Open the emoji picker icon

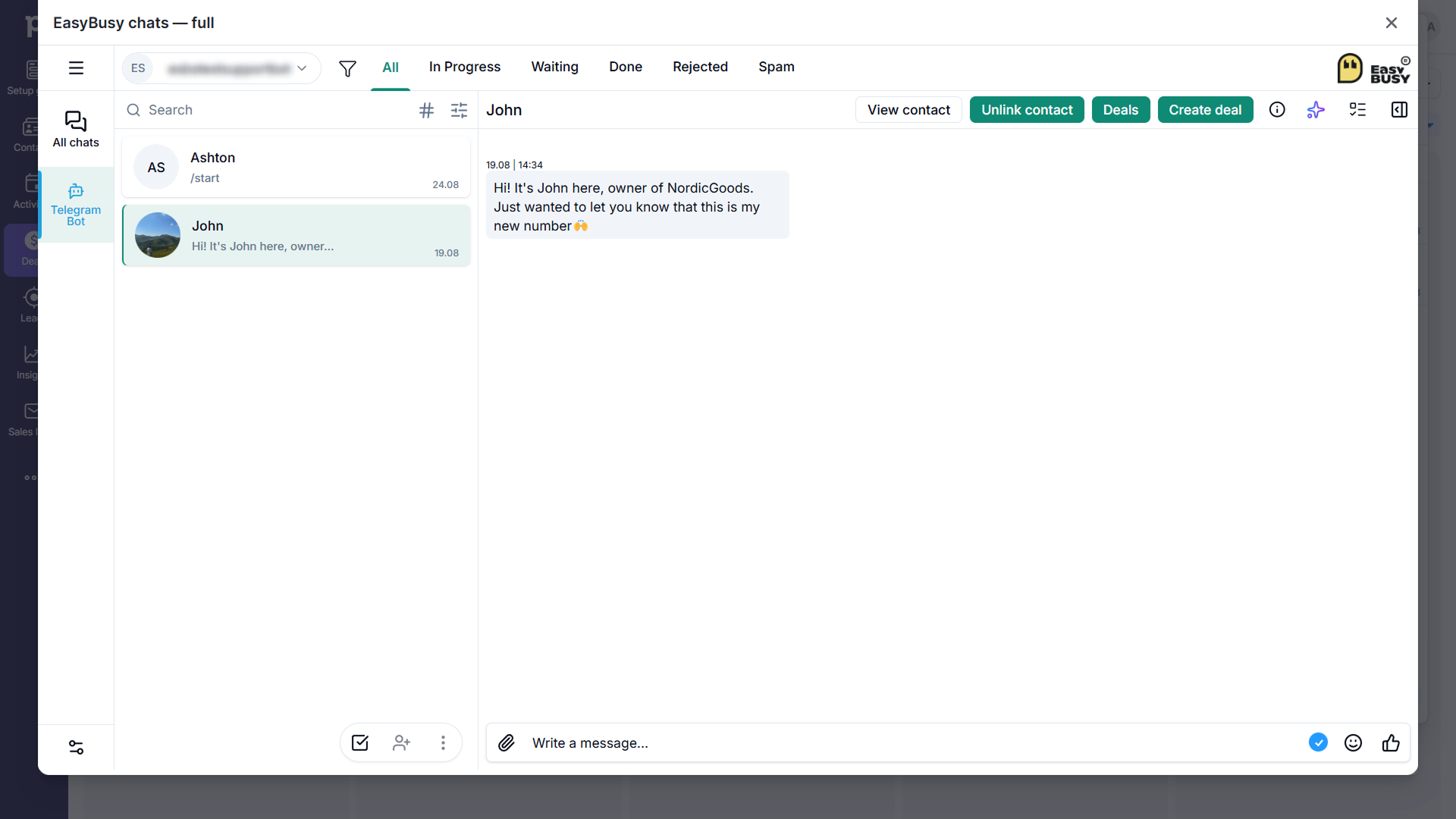1353,743
